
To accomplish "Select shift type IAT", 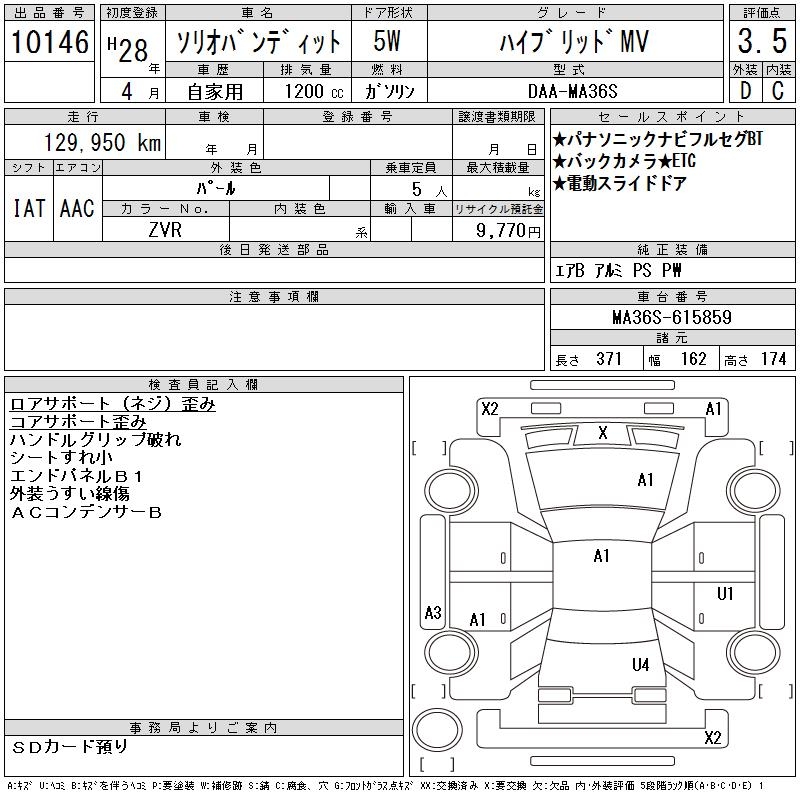I will pos(29,208).
